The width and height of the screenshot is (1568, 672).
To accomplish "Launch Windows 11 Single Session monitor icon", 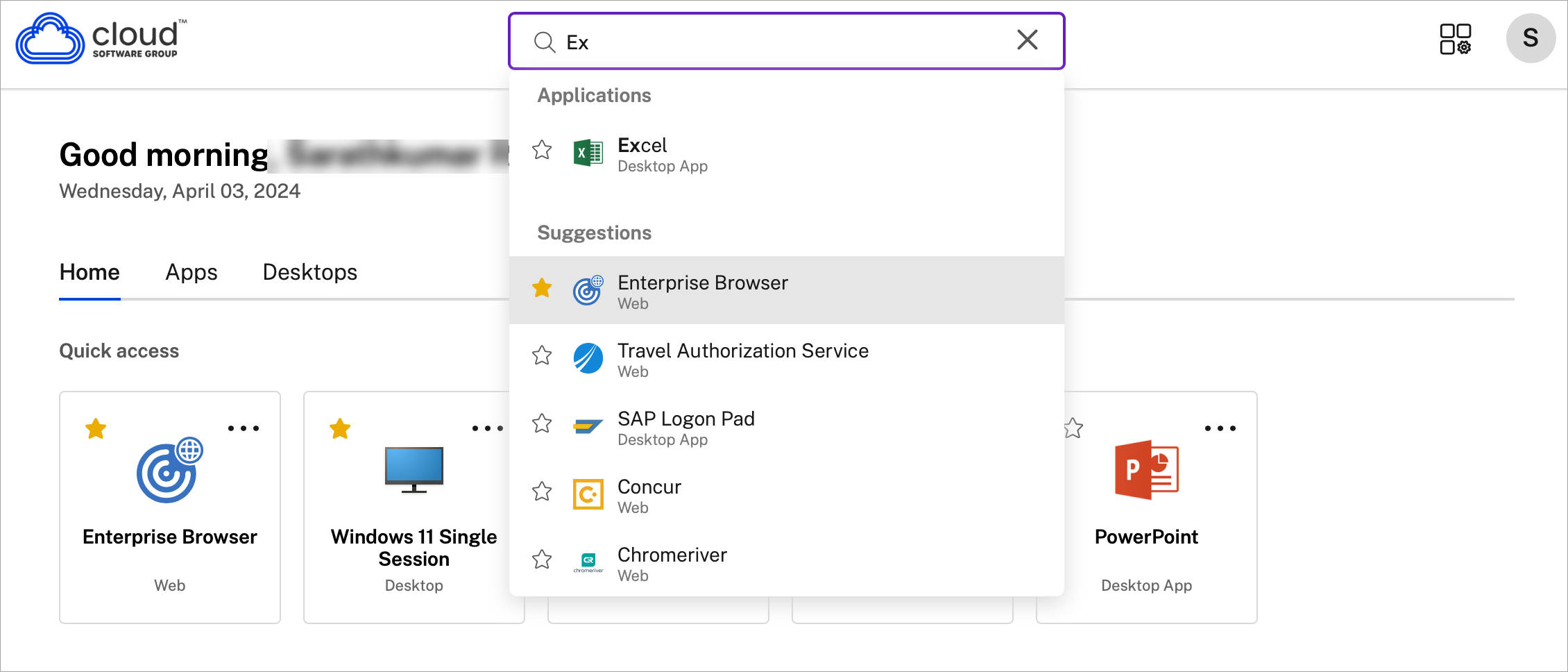I will [414, 470].
